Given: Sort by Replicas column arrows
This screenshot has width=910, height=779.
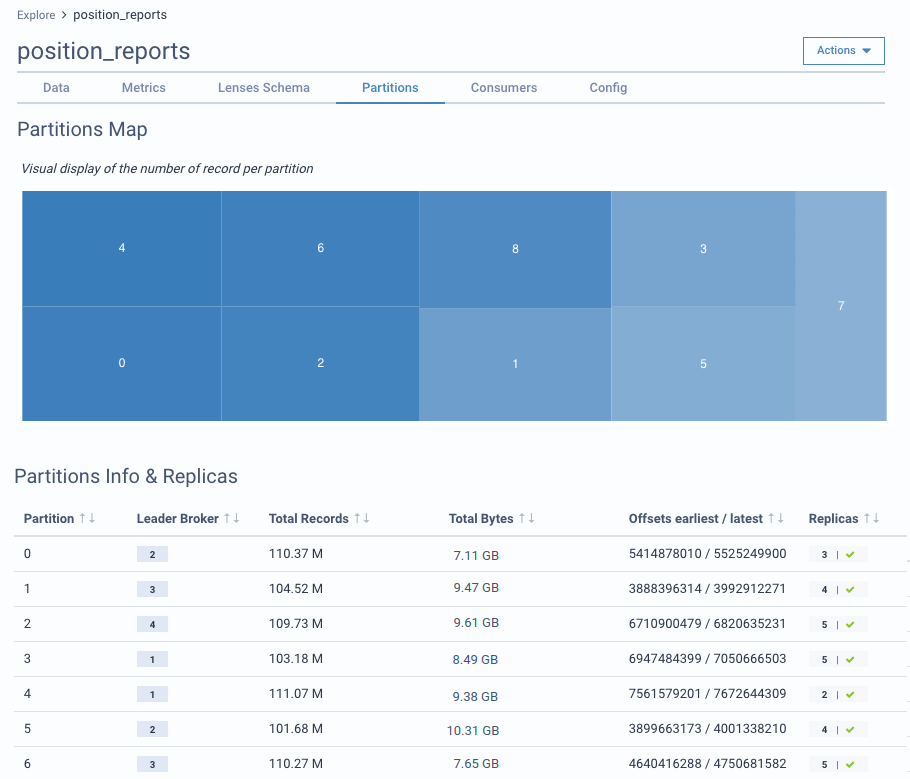Looking at the screenshot, I should [x=872, y=518].
